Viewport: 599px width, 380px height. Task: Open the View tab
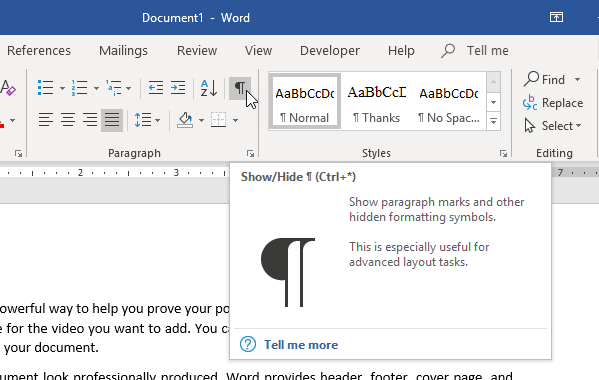(259, 50)
